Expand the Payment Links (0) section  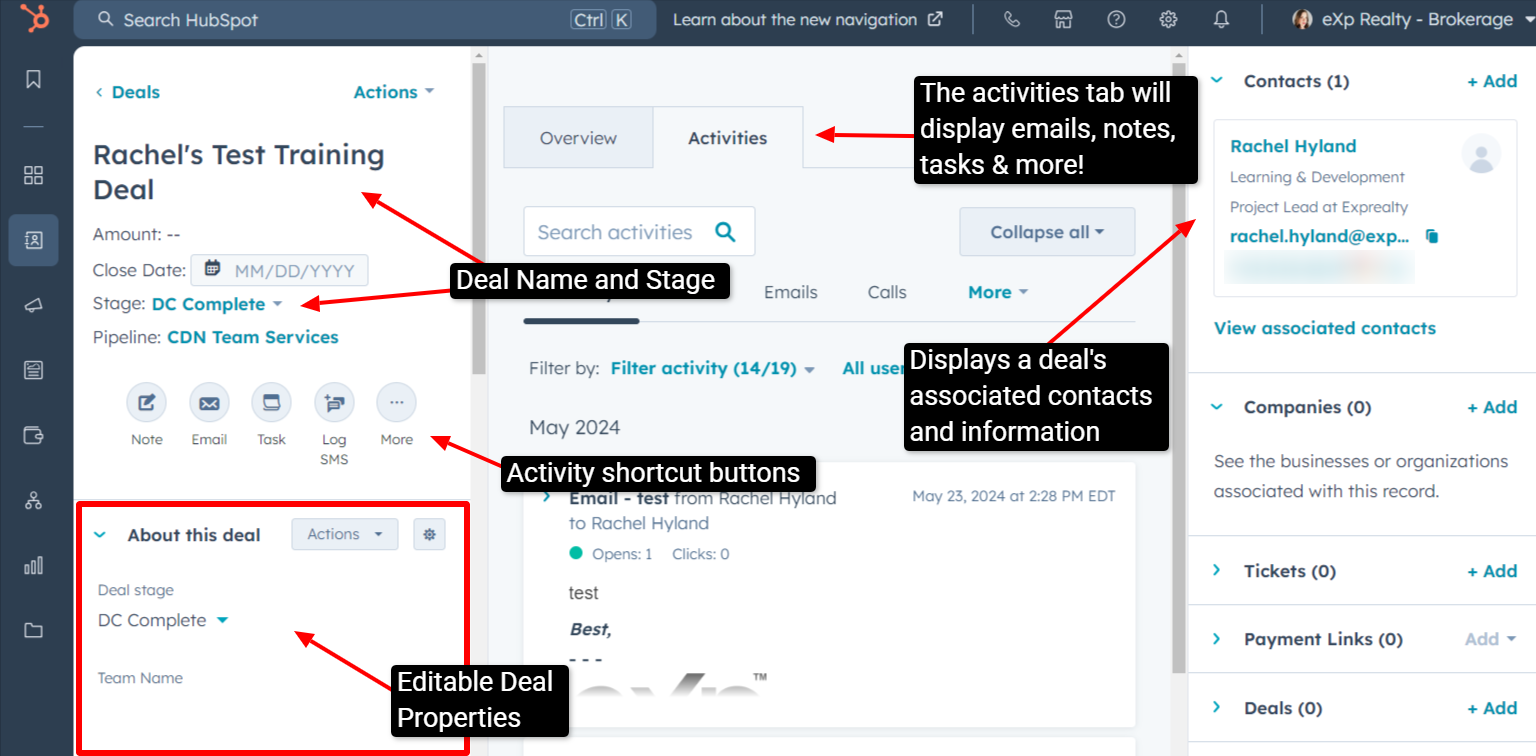(1217, 638)
